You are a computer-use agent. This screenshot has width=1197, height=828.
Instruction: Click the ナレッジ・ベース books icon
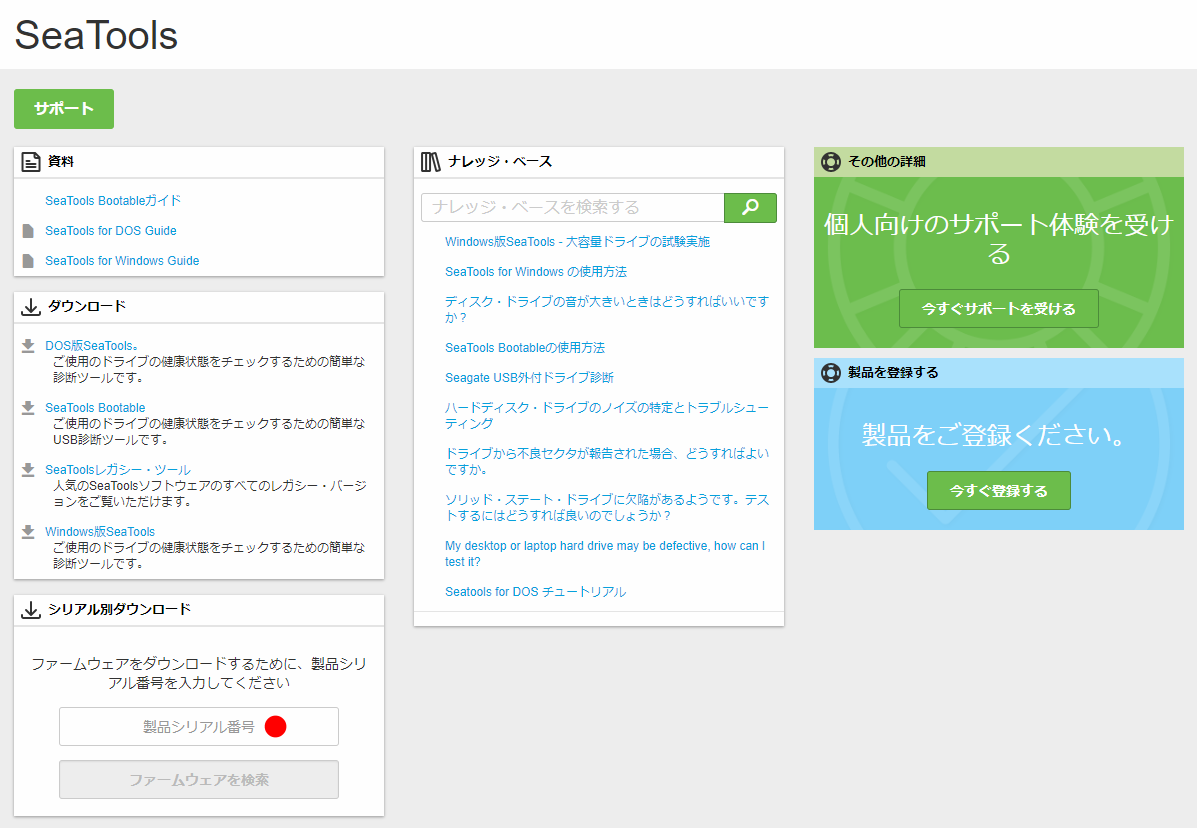[x=431, y=162]
